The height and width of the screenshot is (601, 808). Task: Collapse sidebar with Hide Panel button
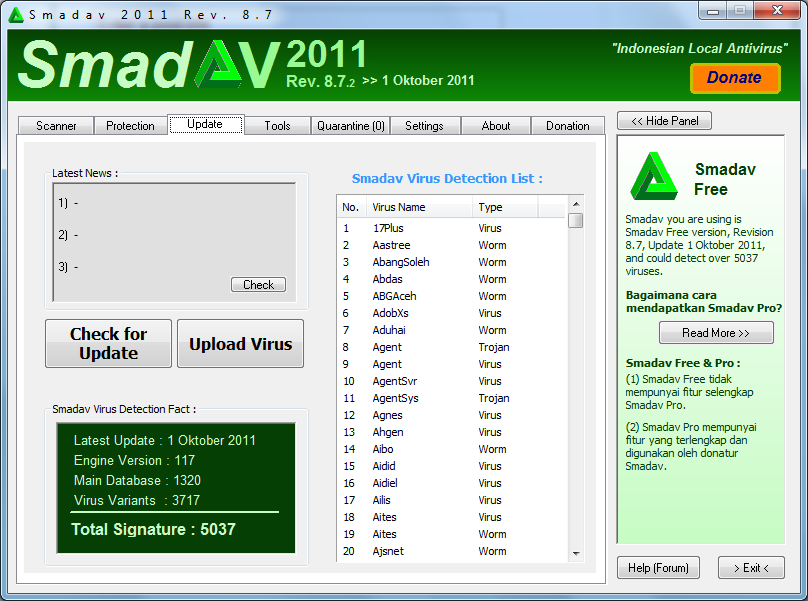[664, 121]
